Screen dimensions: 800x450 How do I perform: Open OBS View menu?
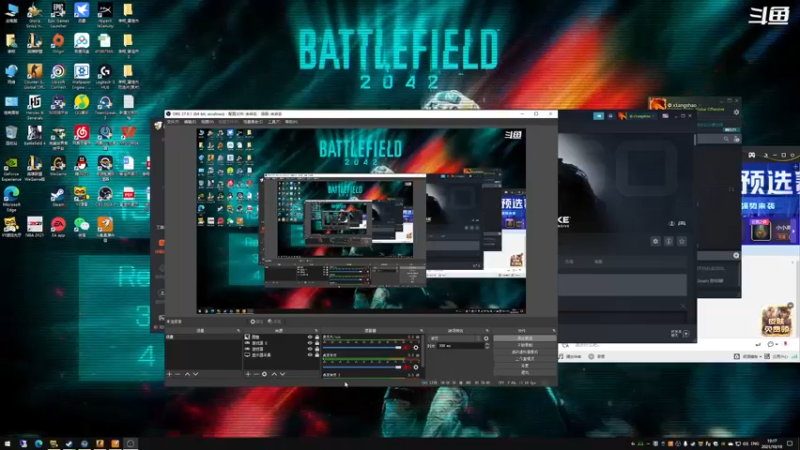pos(207,122)
